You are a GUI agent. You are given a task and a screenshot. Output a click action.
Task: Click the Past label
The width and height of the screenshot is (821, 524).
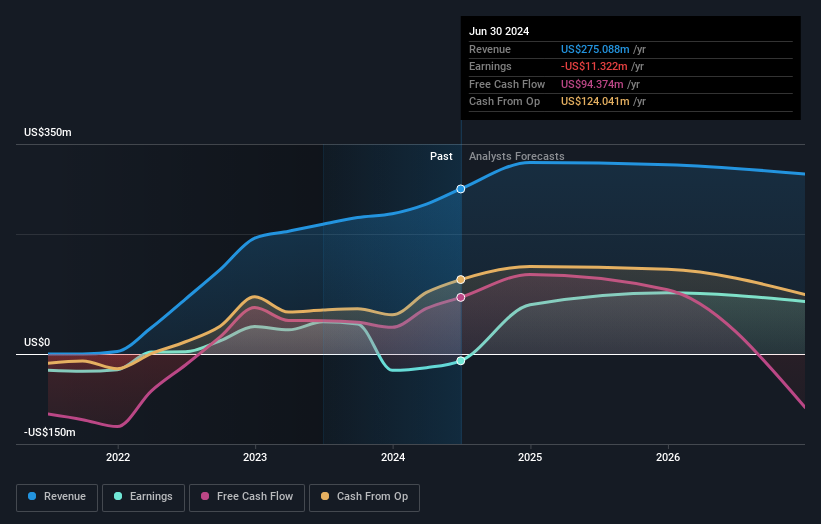click(441, 156)
